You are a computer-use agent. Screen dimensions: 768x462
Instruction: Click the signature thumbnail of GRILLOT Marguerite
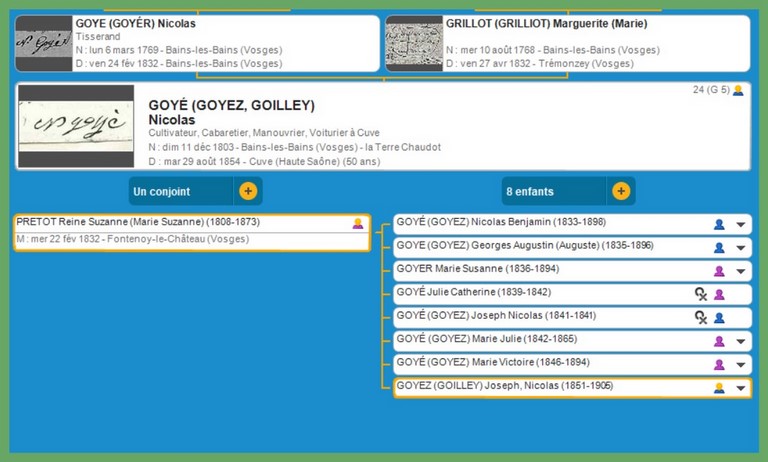(413, 44)
